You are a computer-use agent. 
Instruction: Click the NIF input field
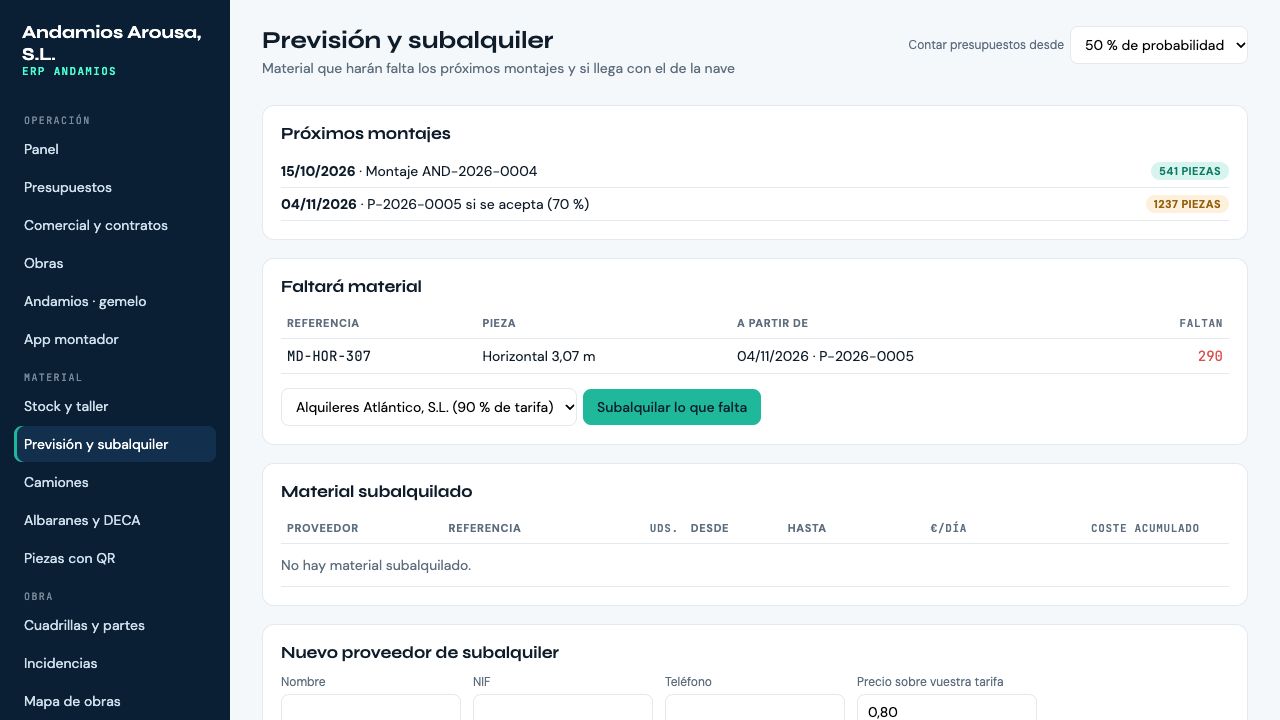tap(563, 708)
